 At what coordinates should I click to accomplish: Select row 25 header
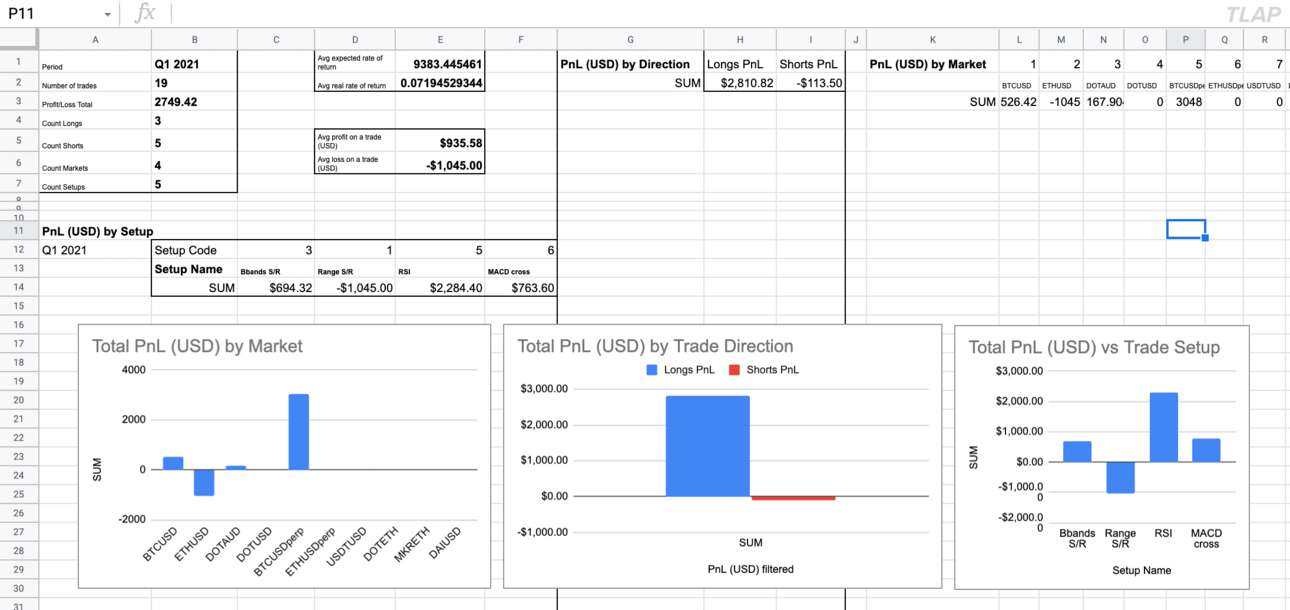[x=19, y=494]
